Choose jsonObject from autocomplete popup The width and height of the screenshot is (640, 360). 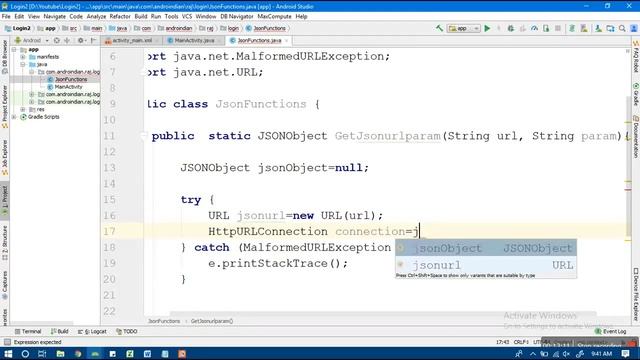tap(486, 248)
